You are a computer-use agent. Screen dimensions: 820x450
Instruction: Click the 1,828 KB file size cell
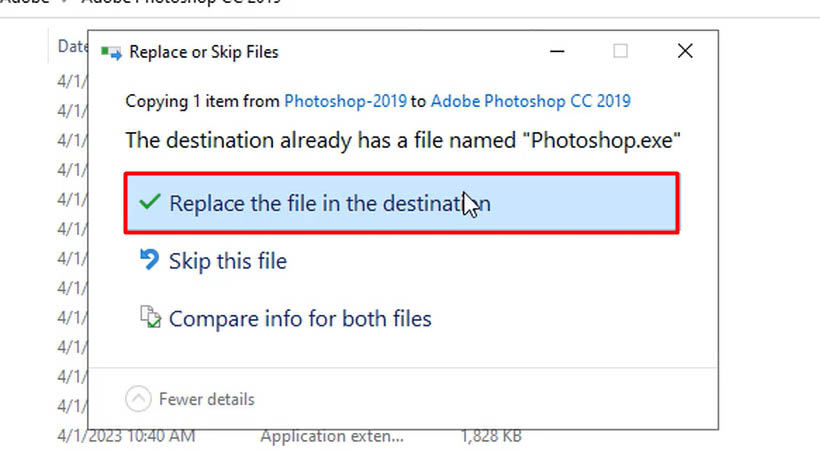(x=491, y=436)
